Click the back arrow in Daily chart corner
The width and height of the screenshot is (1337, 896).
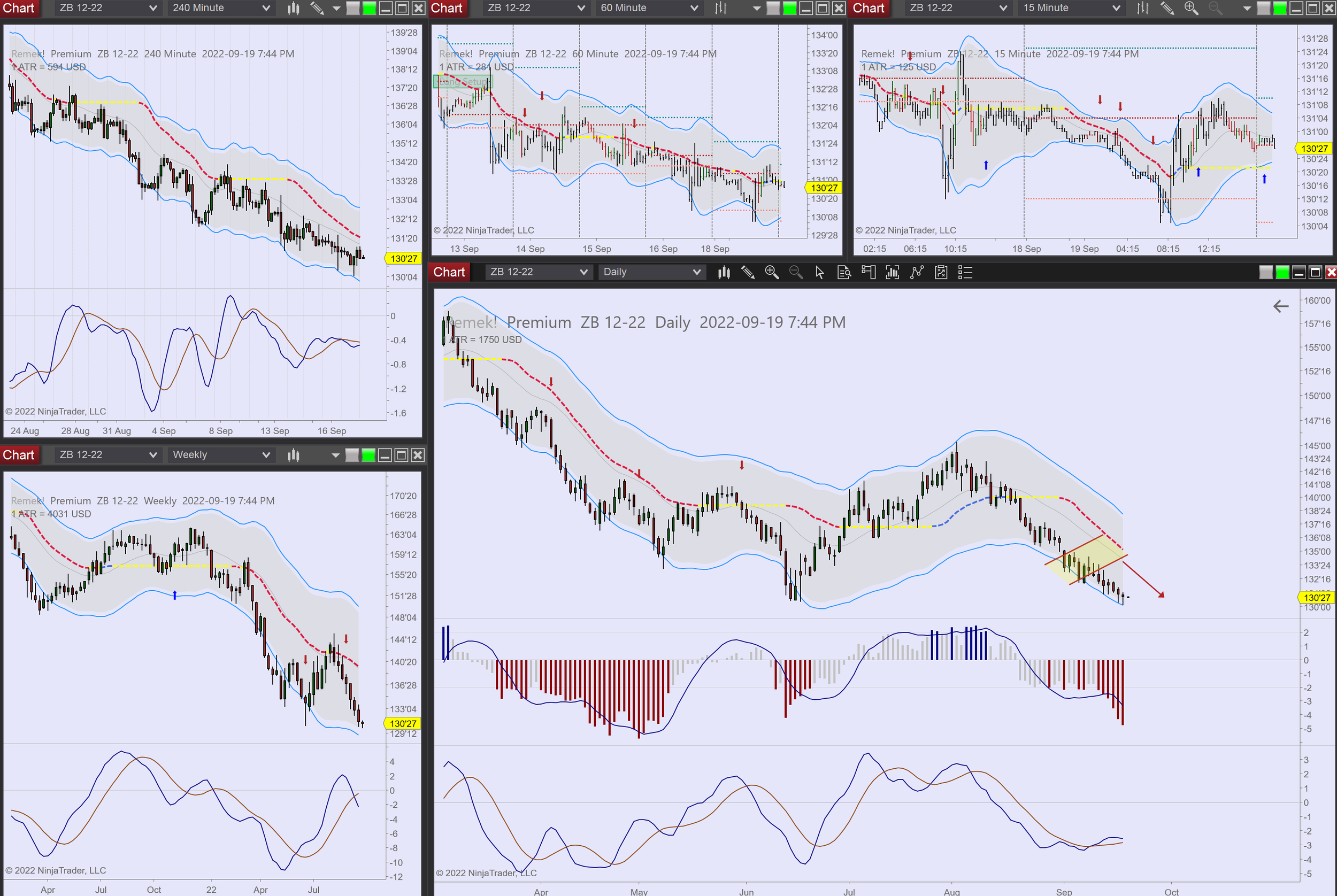point(1280,306)
